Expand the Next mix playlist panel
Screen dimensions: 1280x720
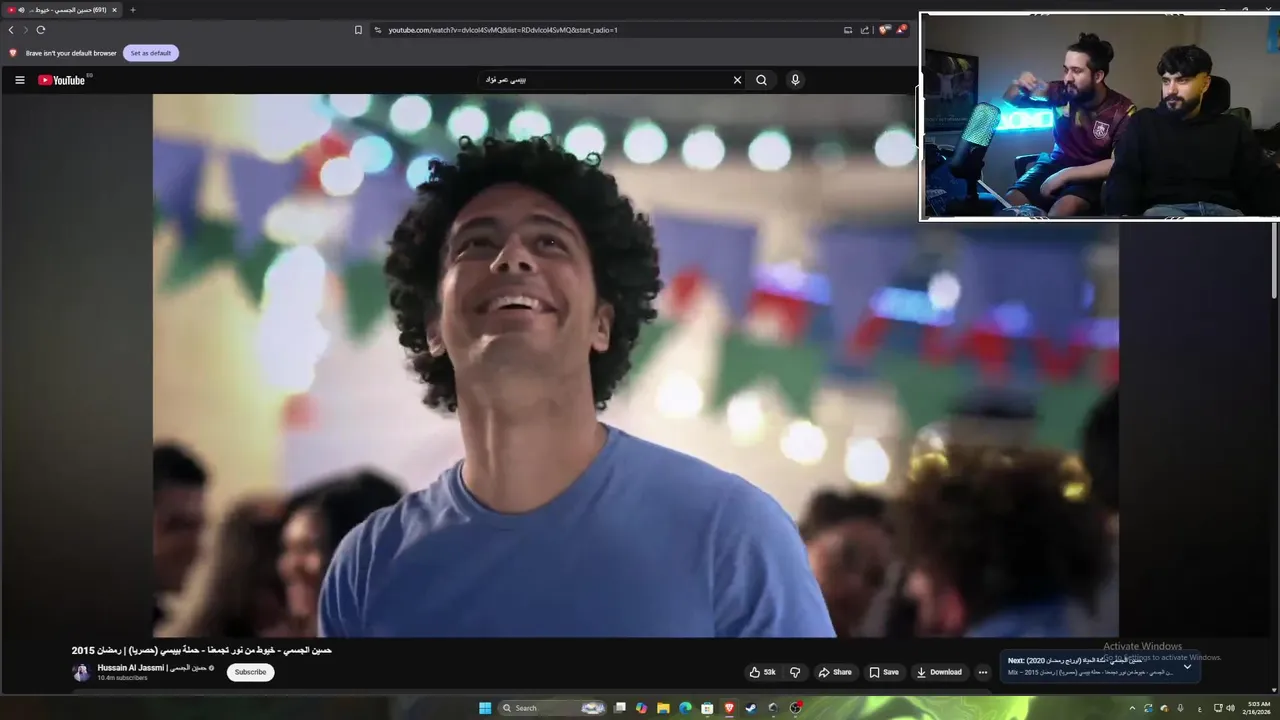1187,666
